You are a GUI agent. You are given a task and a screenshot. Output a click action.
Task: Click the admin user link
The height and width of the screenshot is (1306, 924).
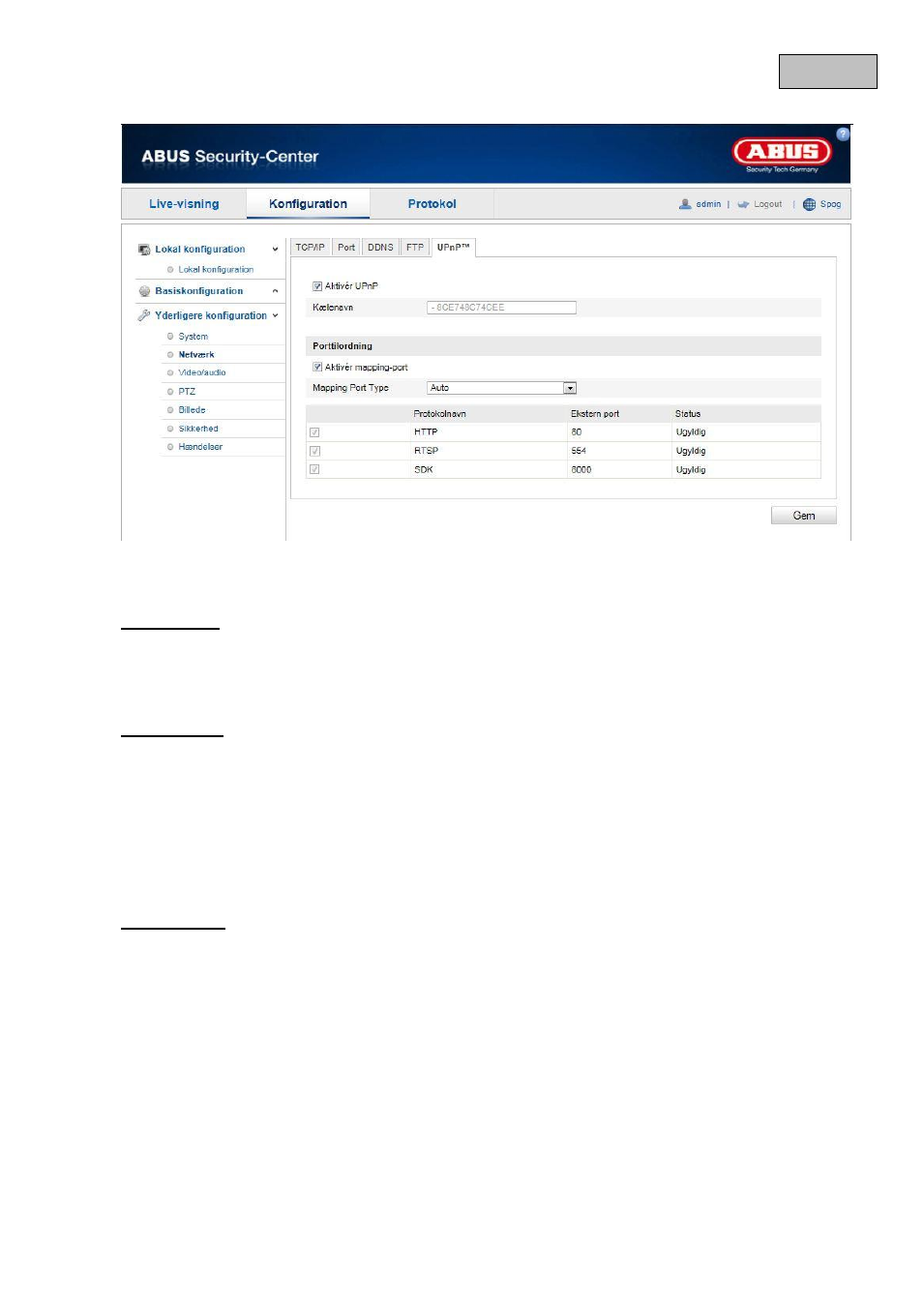pos(708,204)
